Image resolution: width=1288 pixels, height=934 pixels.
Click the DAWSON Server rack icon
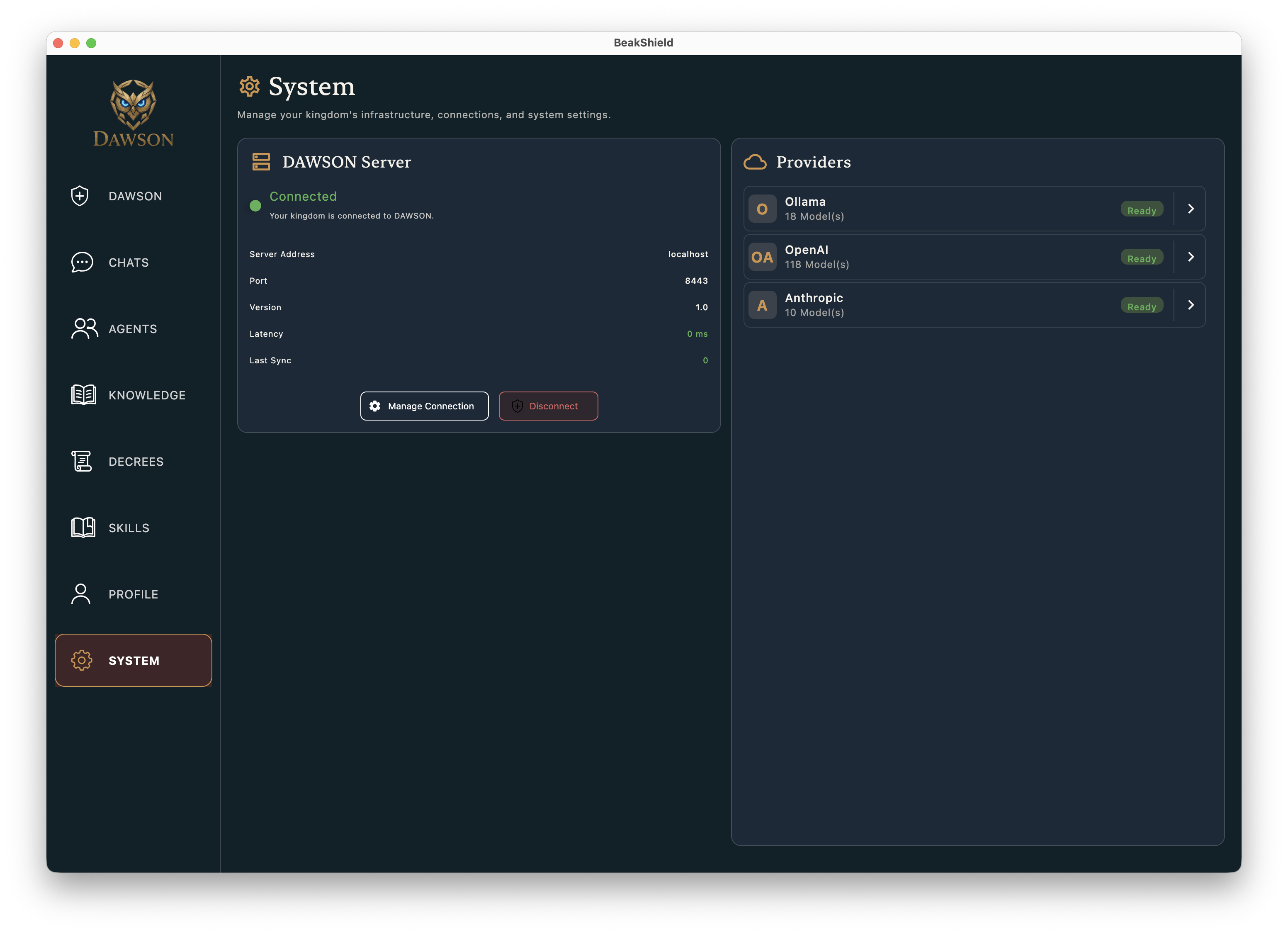point(261,162)
